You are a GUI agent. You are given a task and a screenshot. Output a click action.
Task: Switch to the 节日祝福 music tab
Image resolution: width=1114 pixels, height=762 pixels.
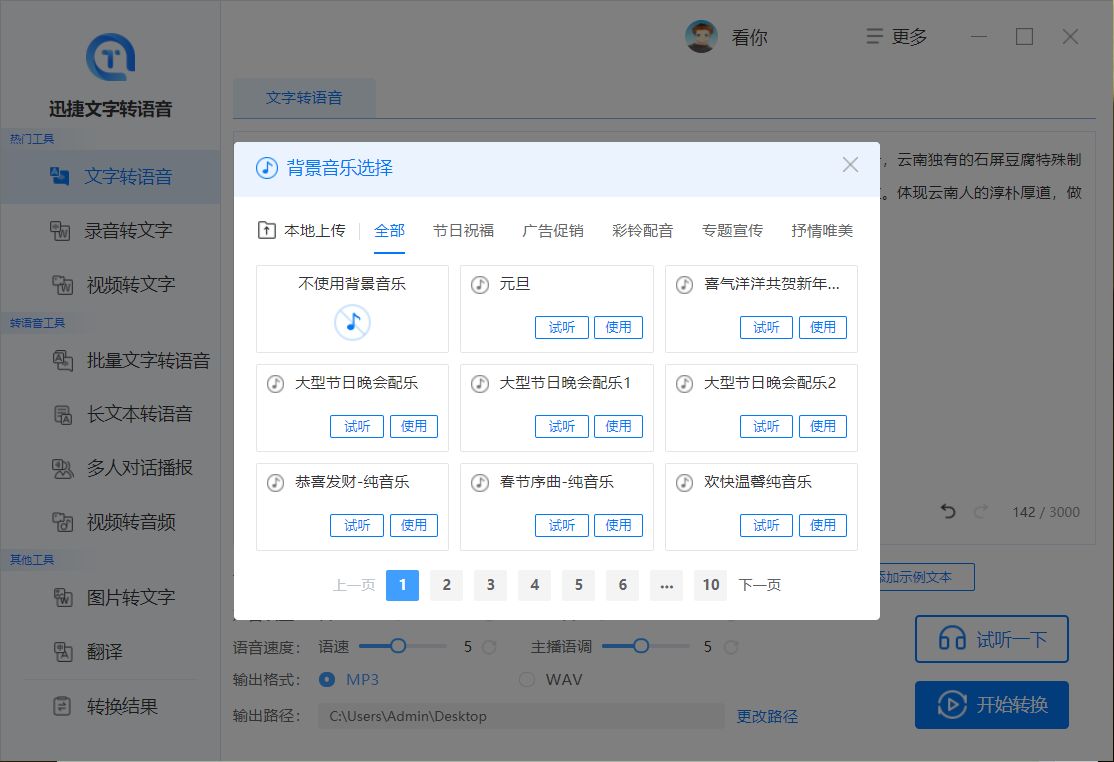click(462, 229)
